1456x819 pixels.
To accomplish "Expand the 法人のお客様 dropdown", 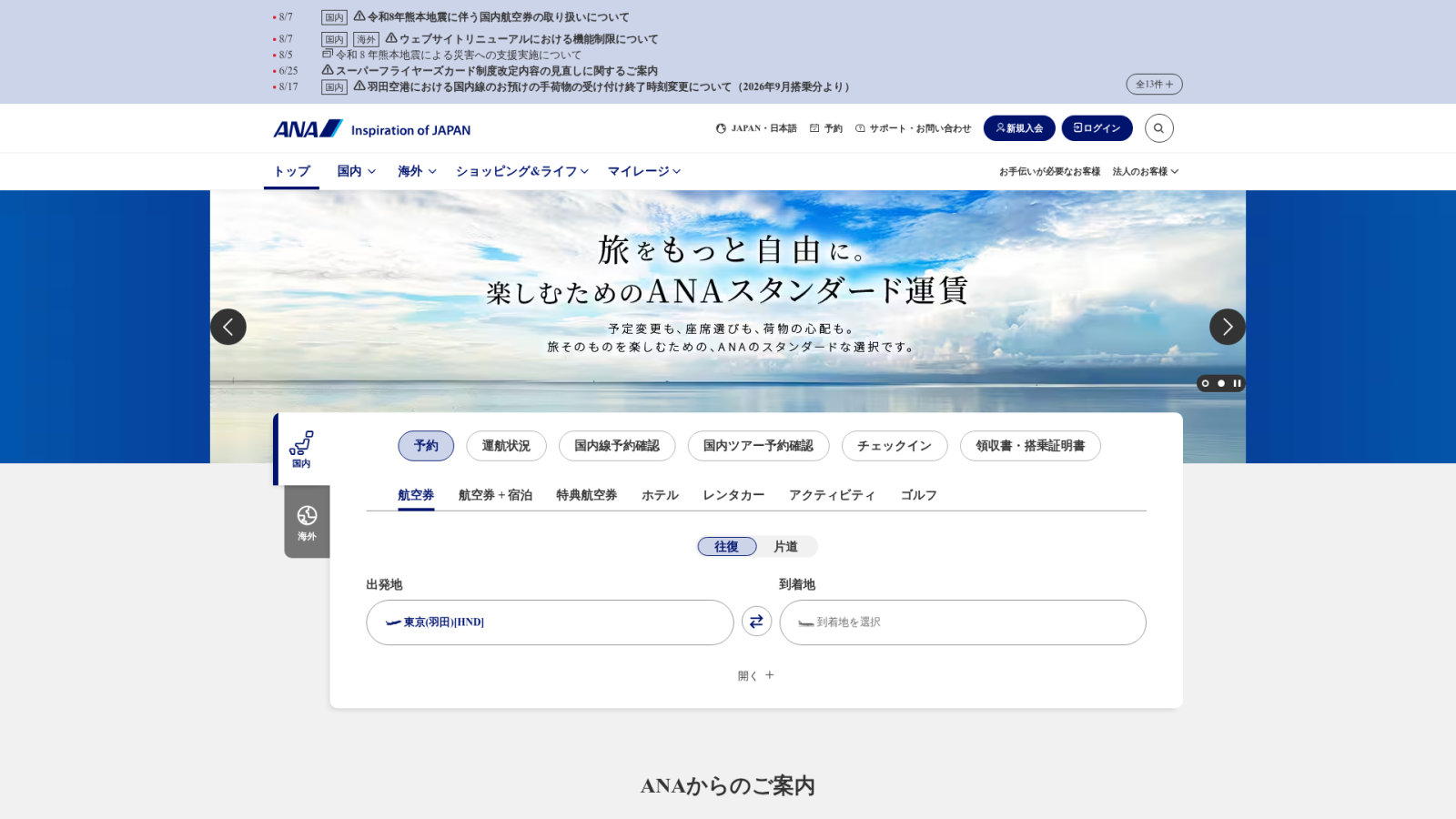I will [1145, 171].
